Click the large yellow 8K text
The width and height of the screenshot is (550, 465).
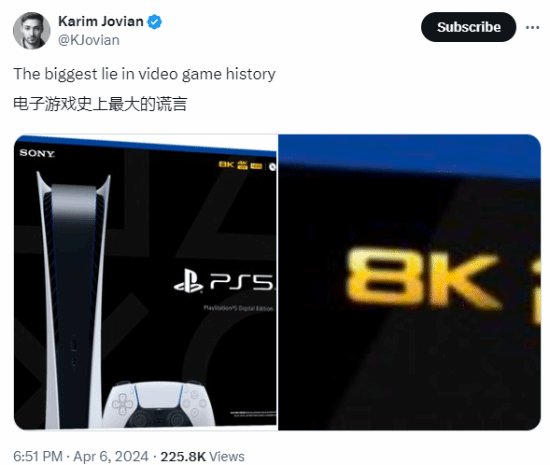pos(423,279)
